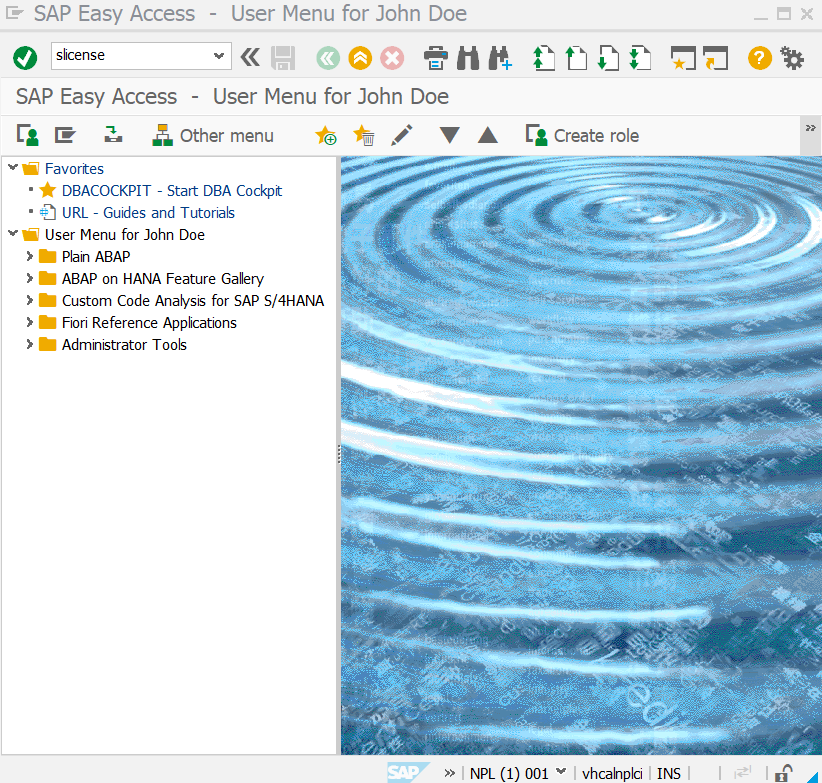Click Add to Favorites star icon
This screenshot has height=783, width=822.
326,135
